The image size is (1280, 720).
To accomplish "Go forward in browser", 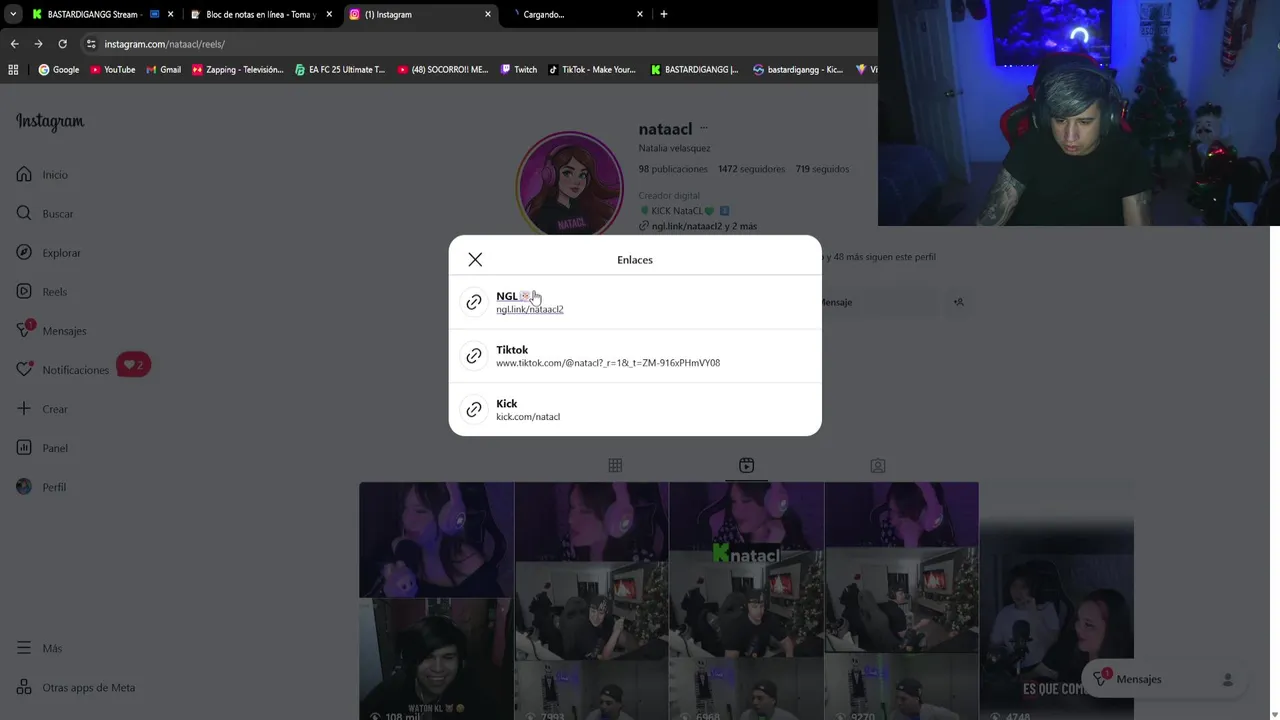I will [38, 44].
